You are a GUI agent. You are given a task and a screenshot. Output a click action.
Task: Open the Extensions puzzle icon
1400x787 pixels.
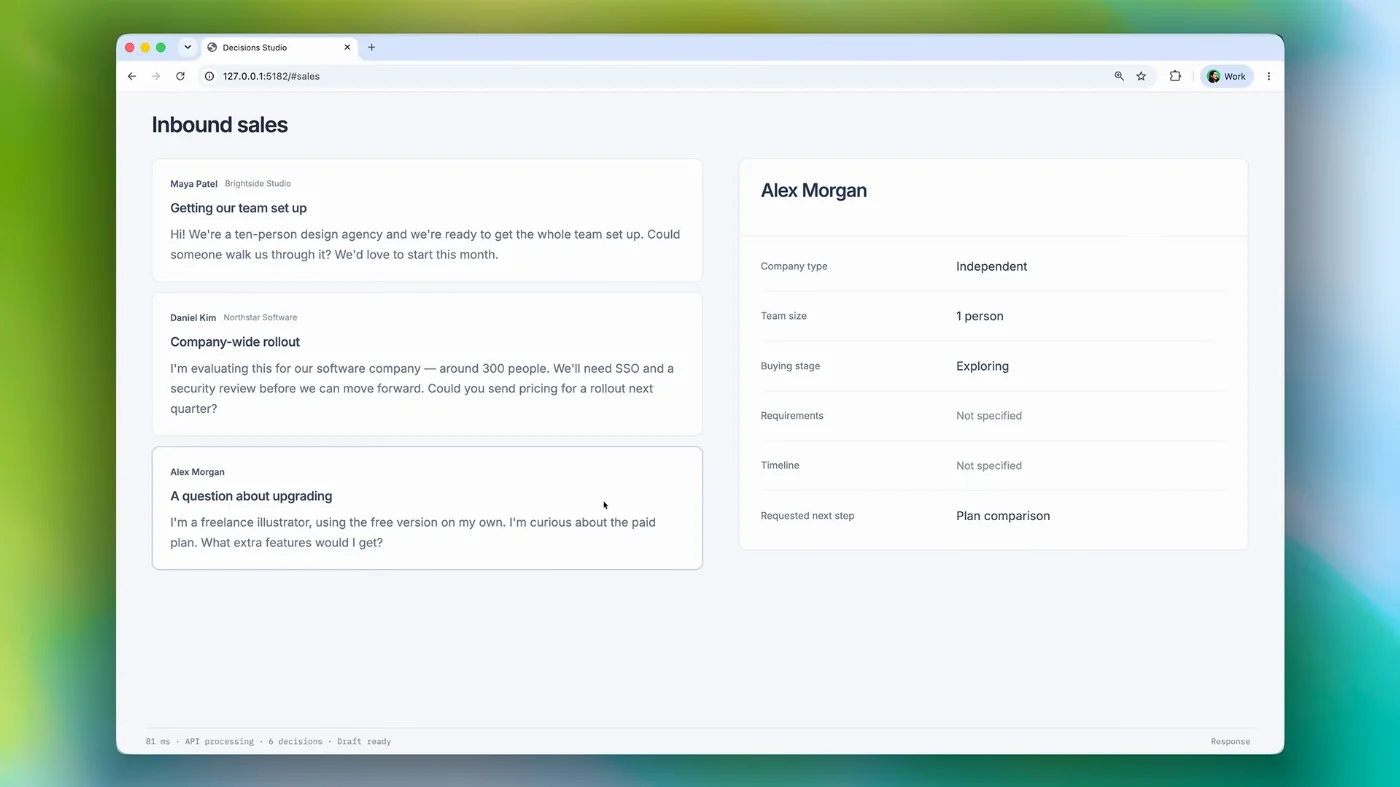pos(1175,76)
